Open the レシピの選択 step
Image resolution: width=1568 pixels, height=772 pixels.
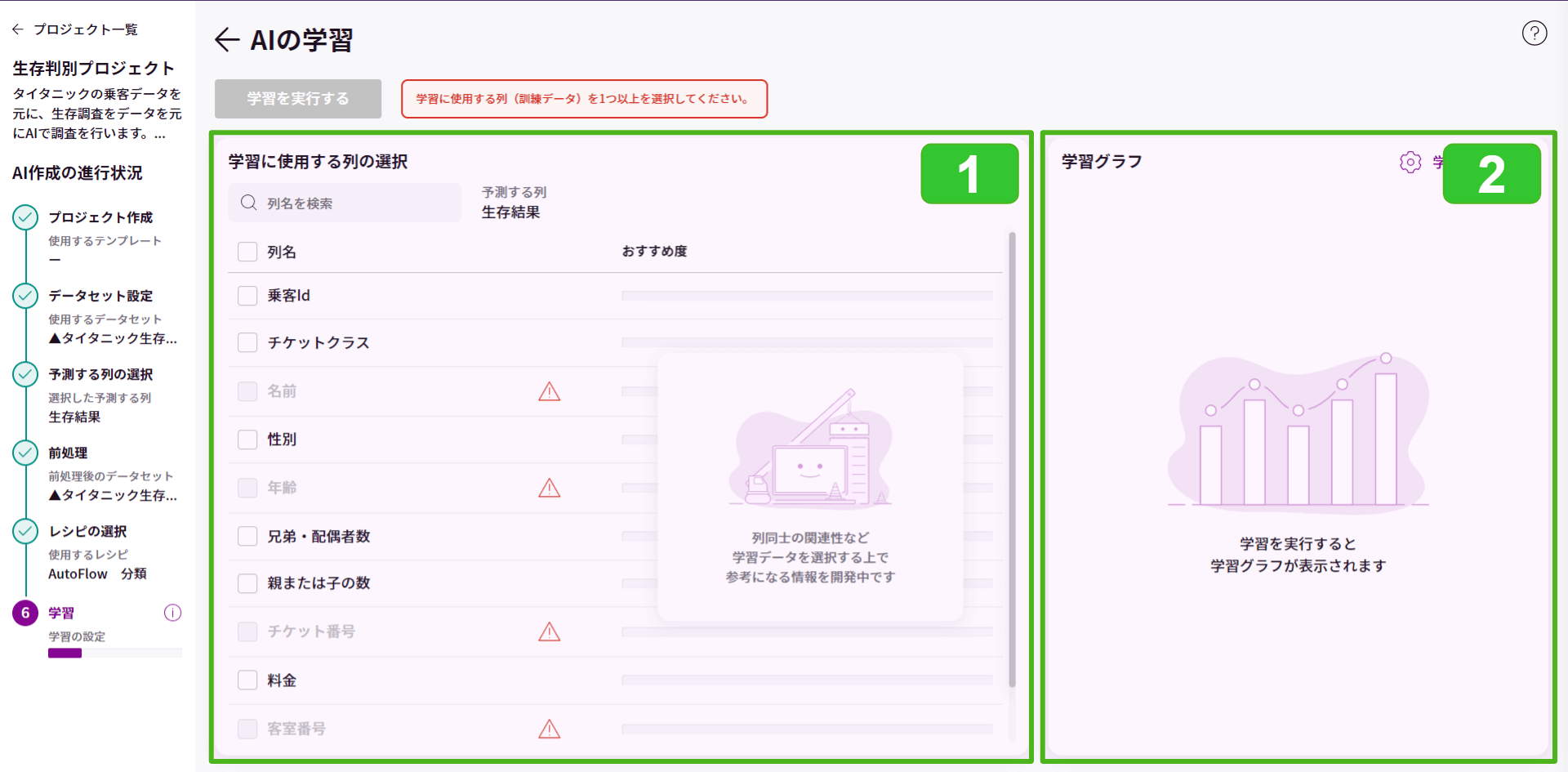pyautogui.click(x=87, y=531)
